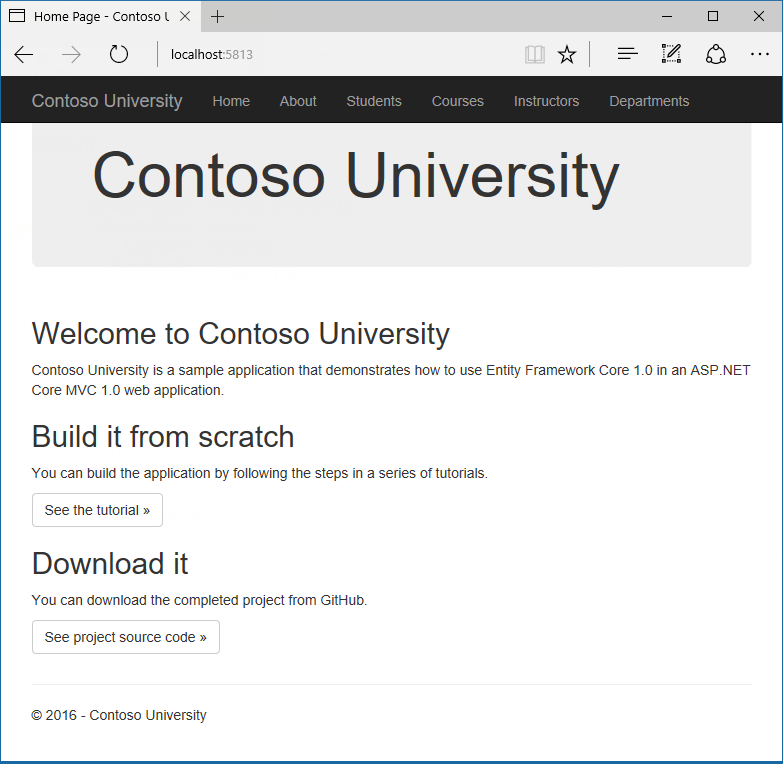The width and height of the screenshot is (783, 764).
Task: Open the More actions ellipsis menu
Action: 758,54
